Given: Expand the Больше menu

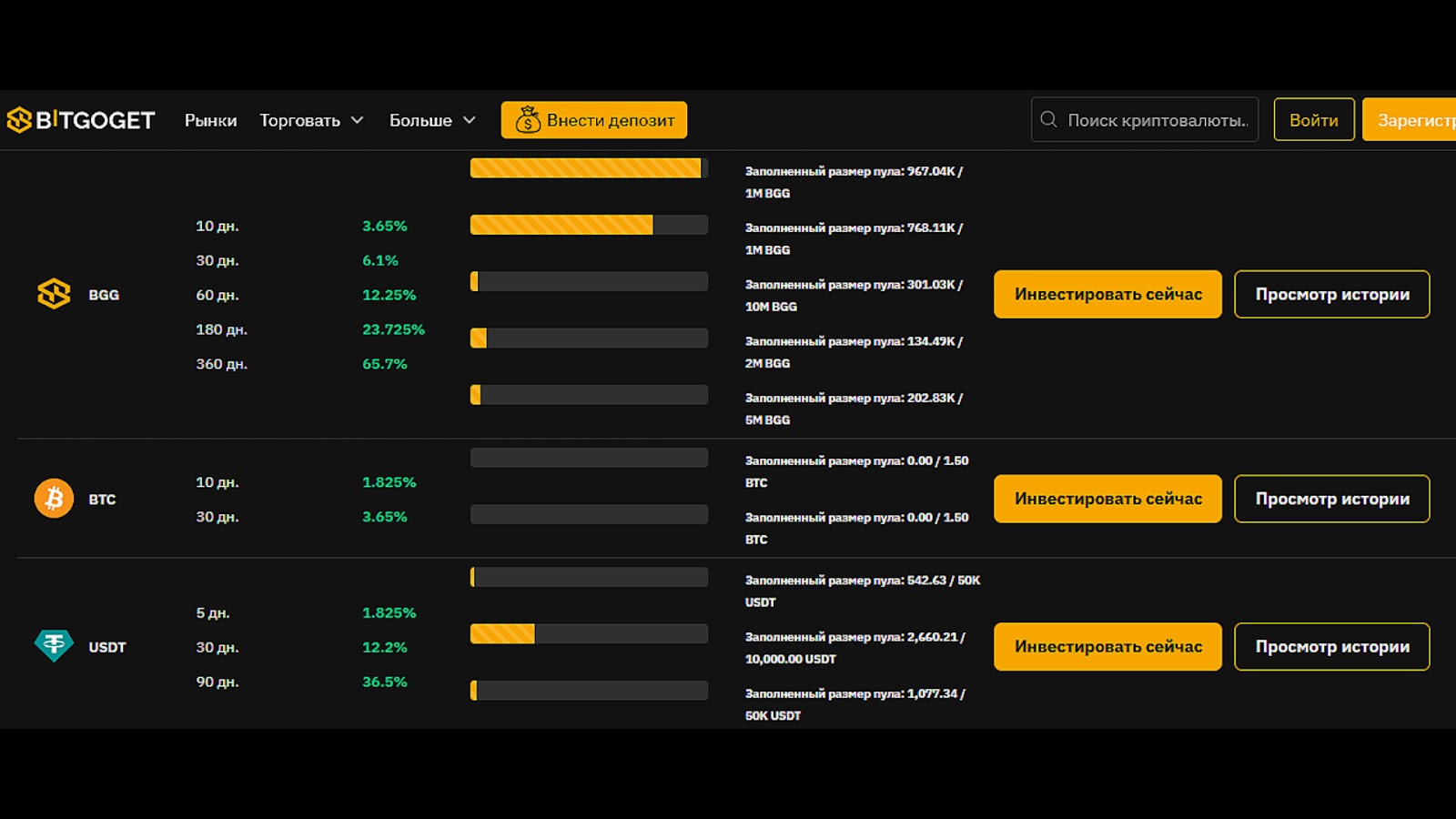Looking at the screenshot, I should (x=431, y=119).
